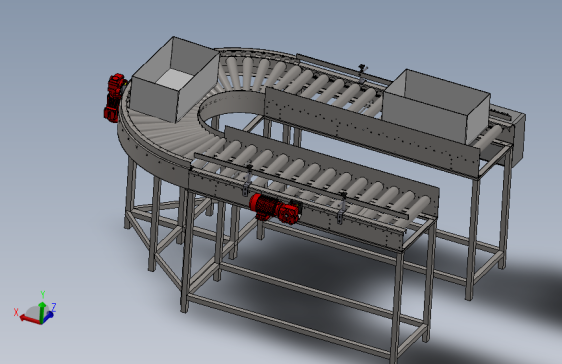Click the green Y axis arrow of the triad
Image resolution: width=562 pixels, height=364 pixels.
tap(42, 311)
